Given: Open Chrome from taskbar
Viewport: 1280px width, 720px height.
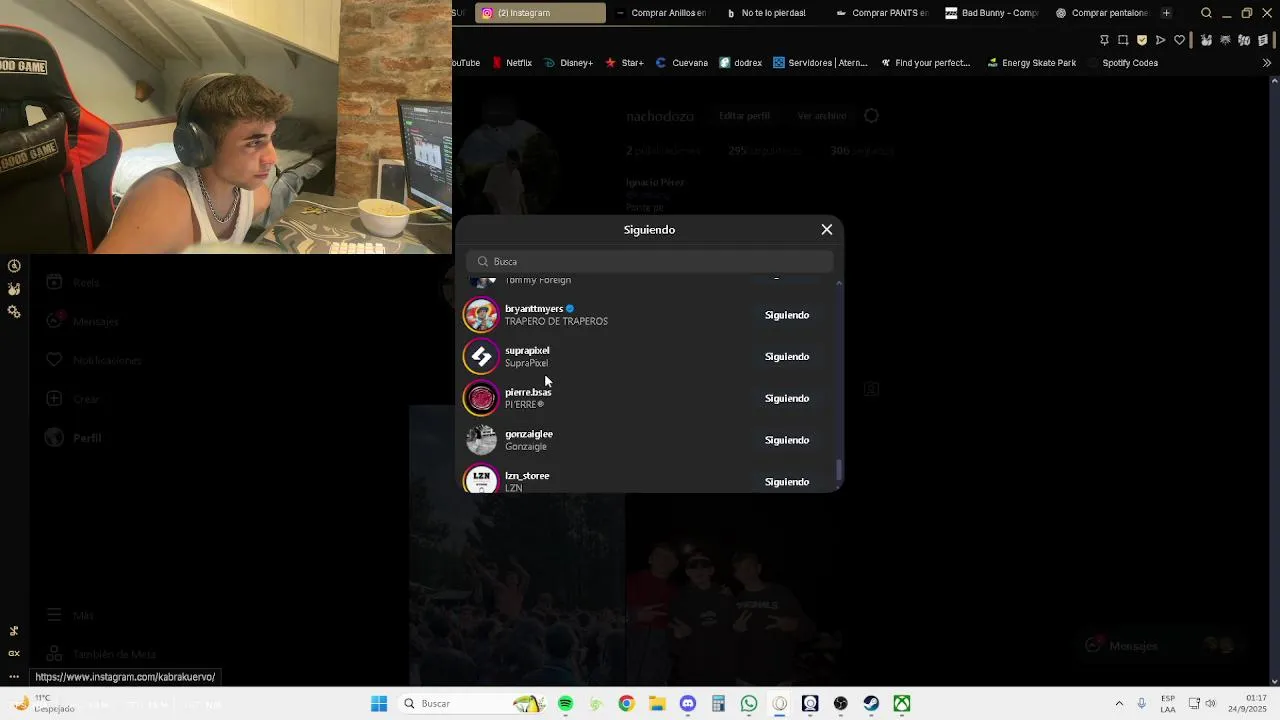Looking at the screenshot, I should click(x=626, y=704).
